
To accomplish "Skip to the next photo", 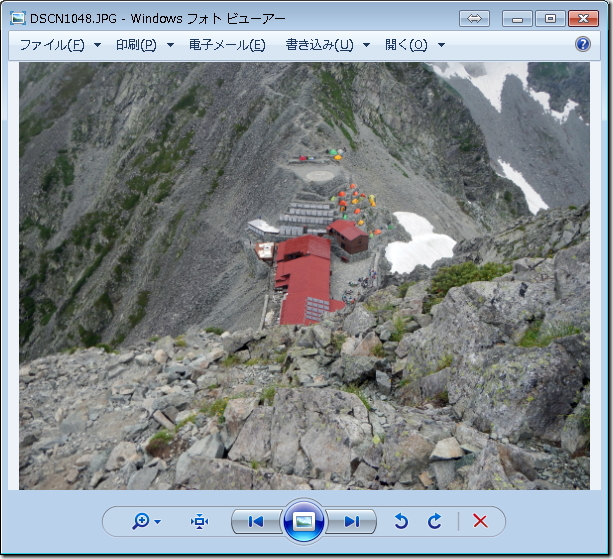I will 352,521.
